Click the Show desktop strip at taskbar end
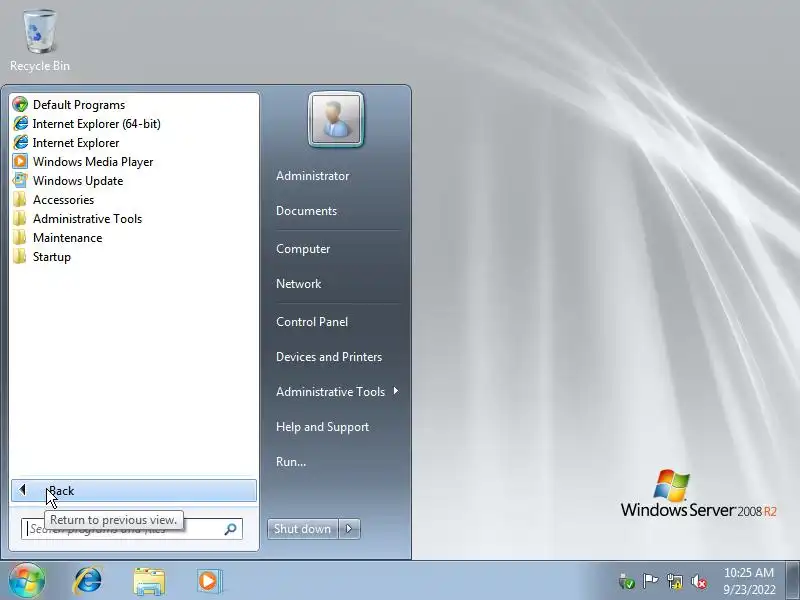 pos(793,581)
